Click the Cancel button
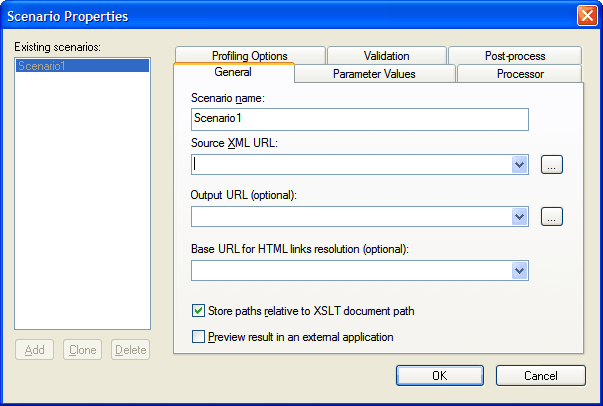Screen dimensions: 603x406 pos(540,376)
